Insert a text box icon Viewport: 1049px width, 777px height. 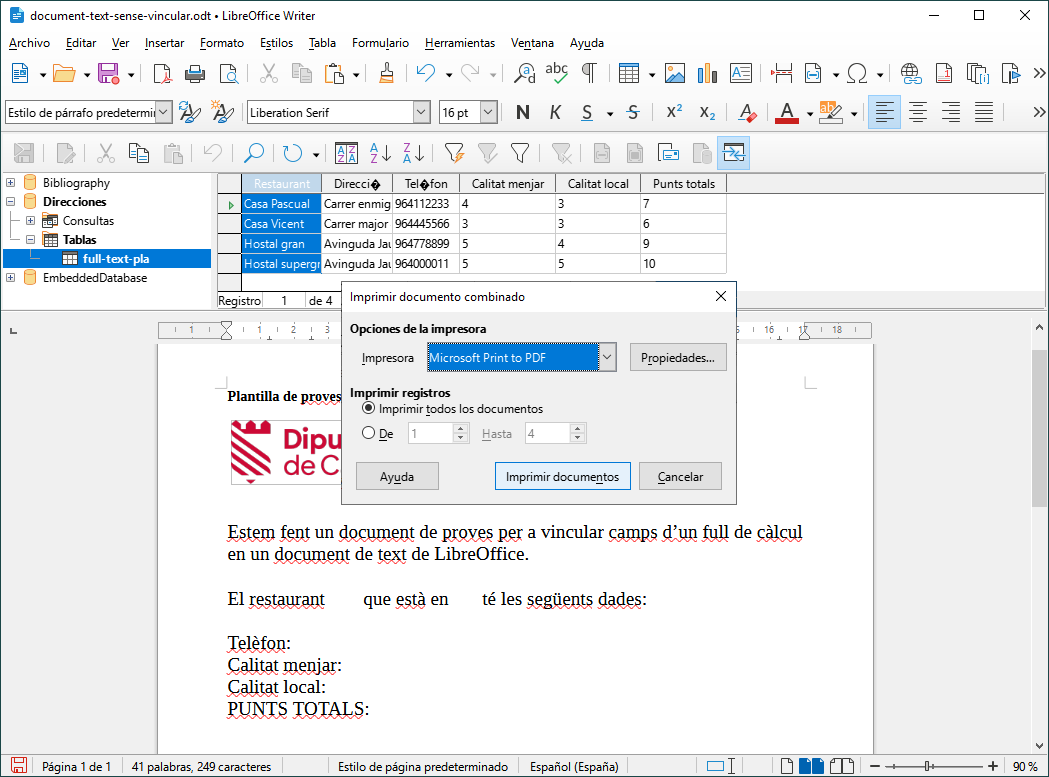[741, 74]
